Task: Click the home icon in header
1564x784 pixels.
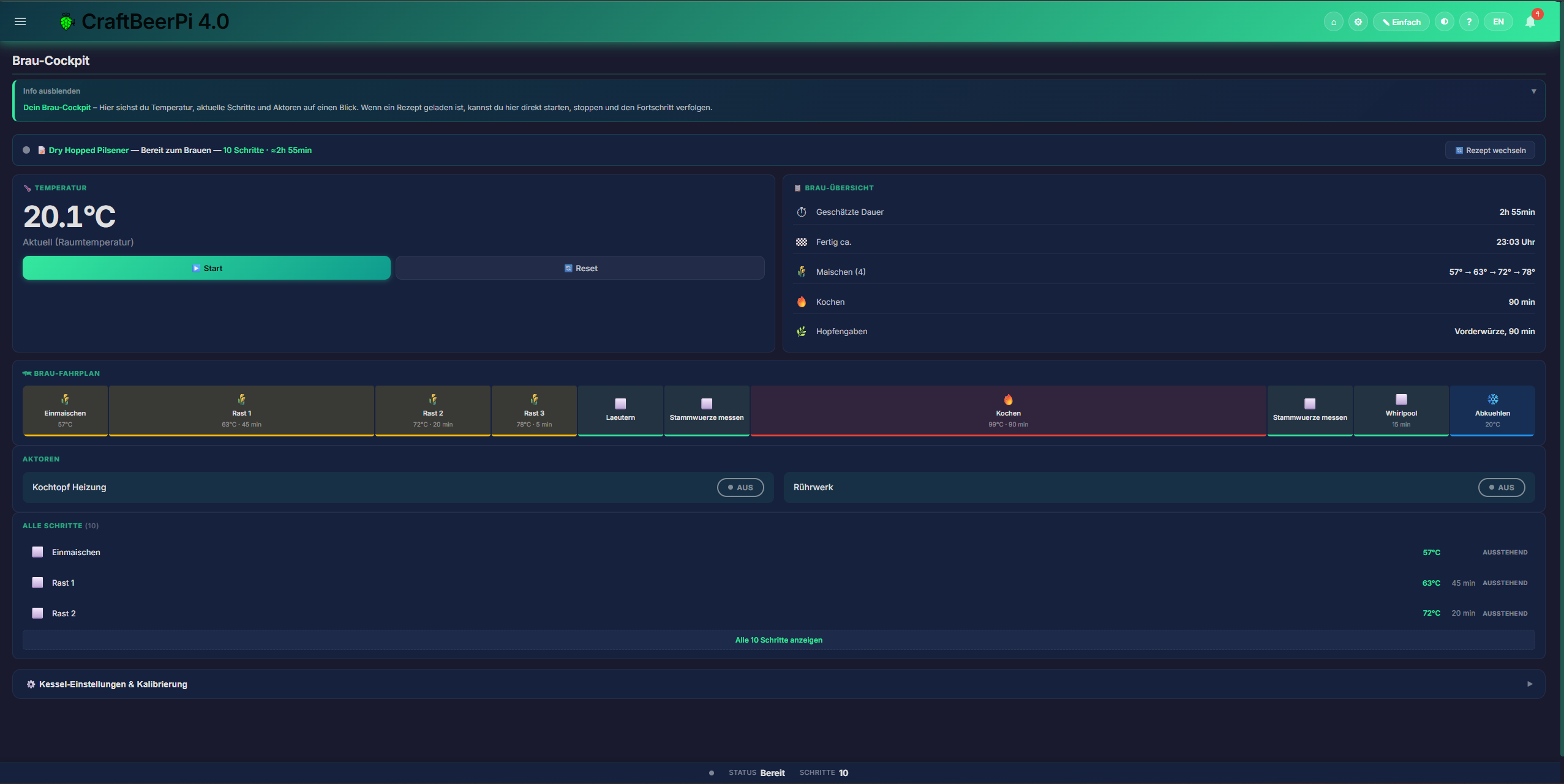Action: tap(1333, 22)
